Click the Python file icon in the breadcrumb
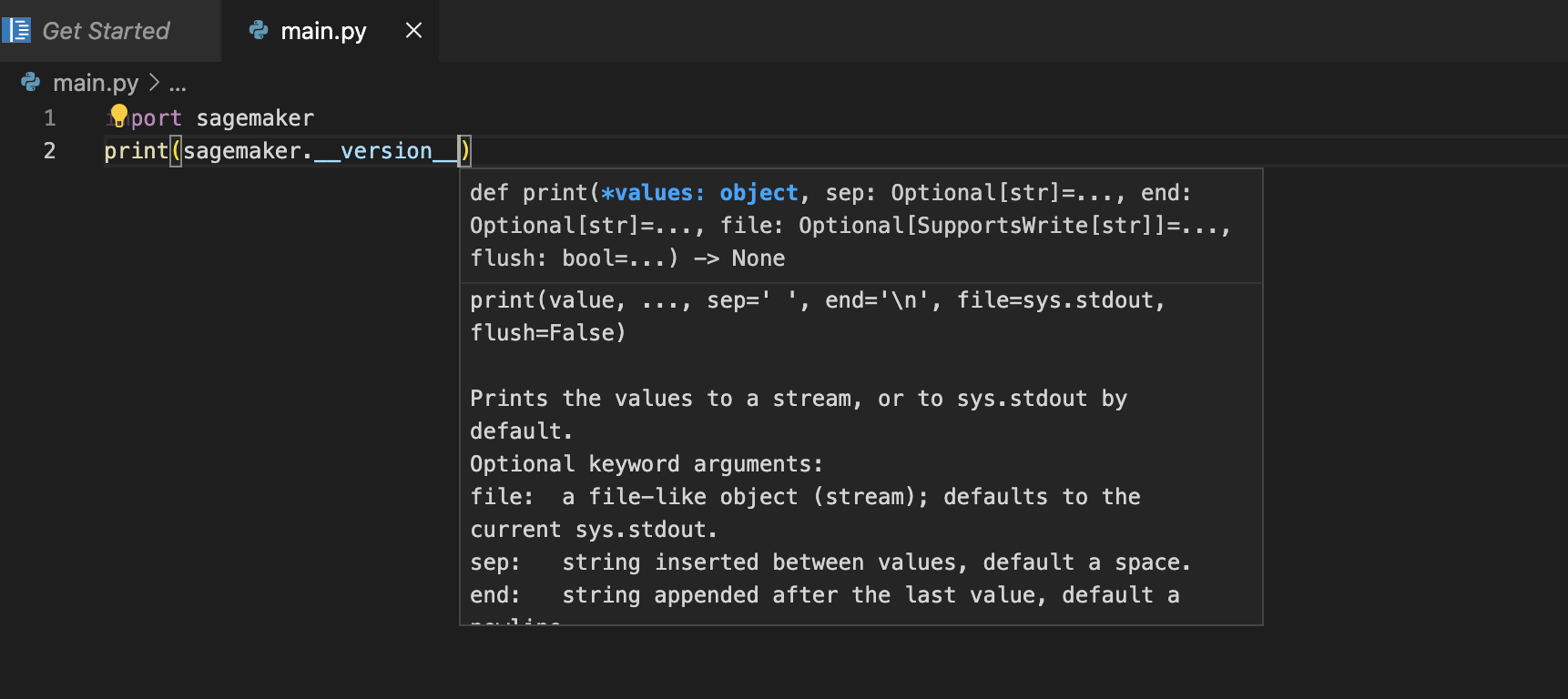Screen dimensions: 1568x699 click(x=31, y=82)
